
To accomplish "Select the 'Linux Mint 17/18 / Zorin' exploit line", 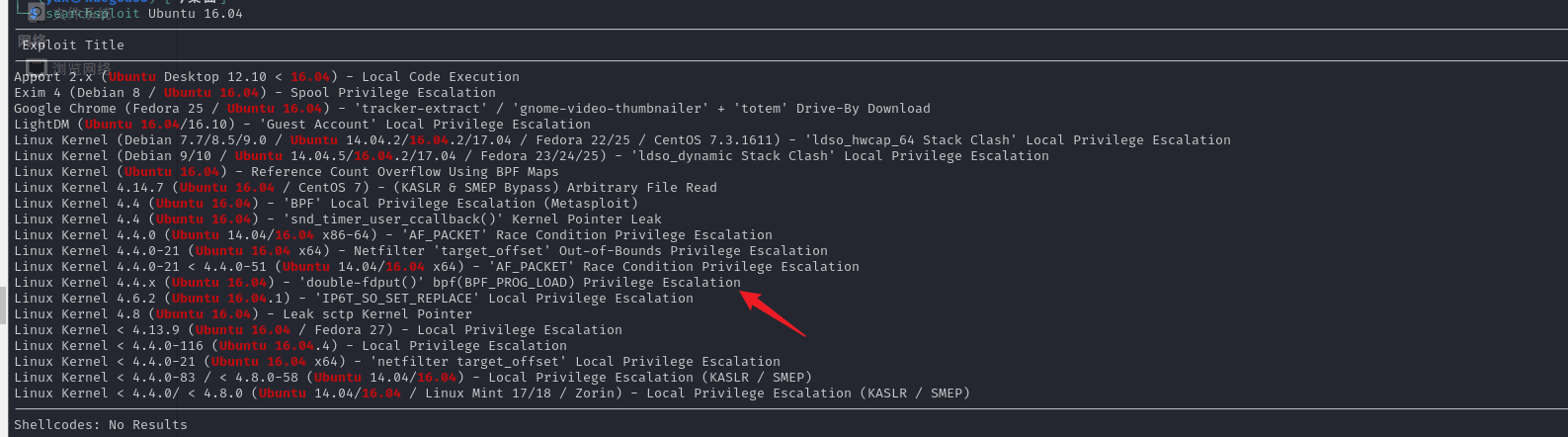I will 492,393.
